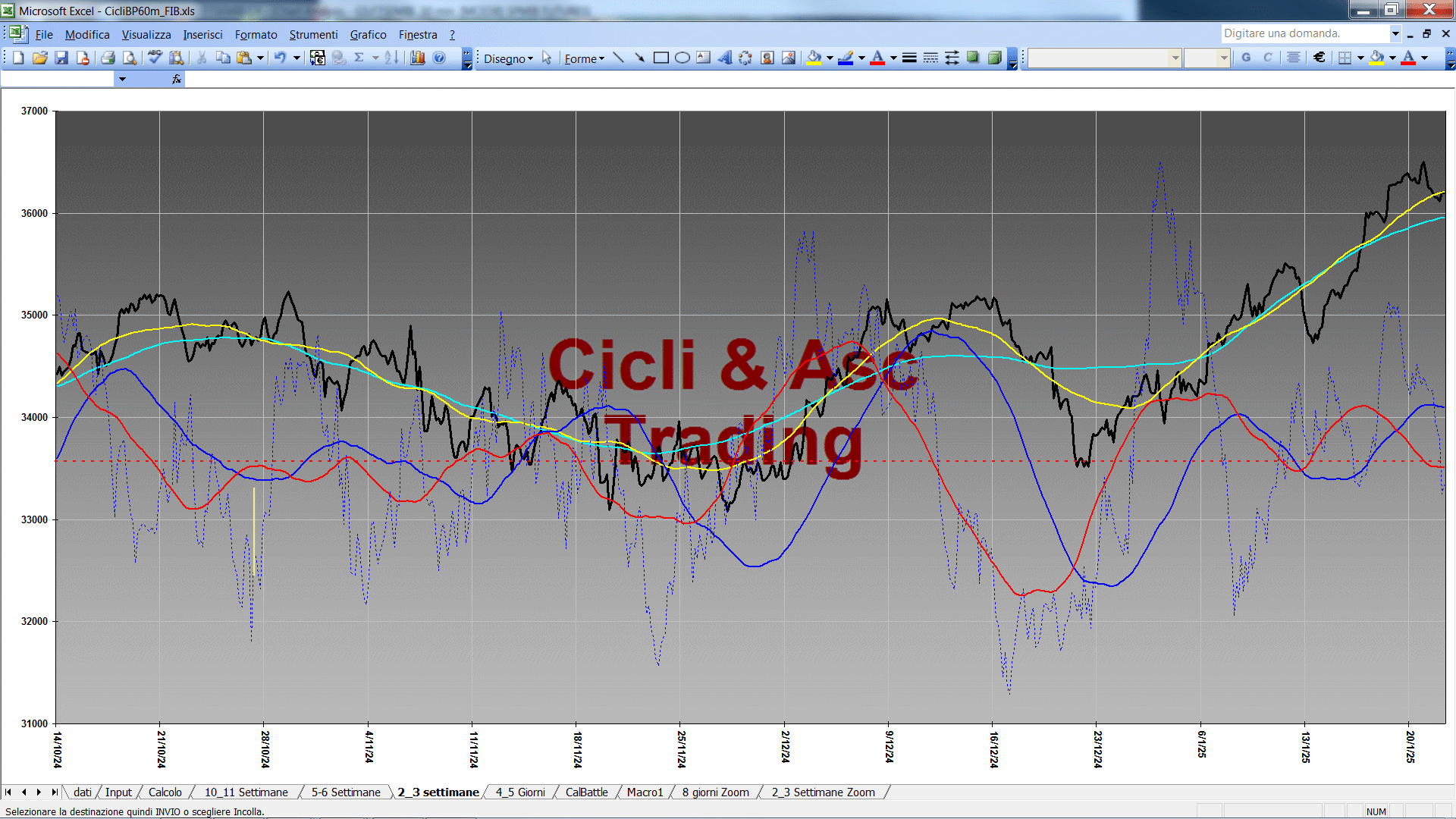Click inside the Name Box field
Image resolution: width=1456 pixels, height=819 pixels.
(58, 79)
